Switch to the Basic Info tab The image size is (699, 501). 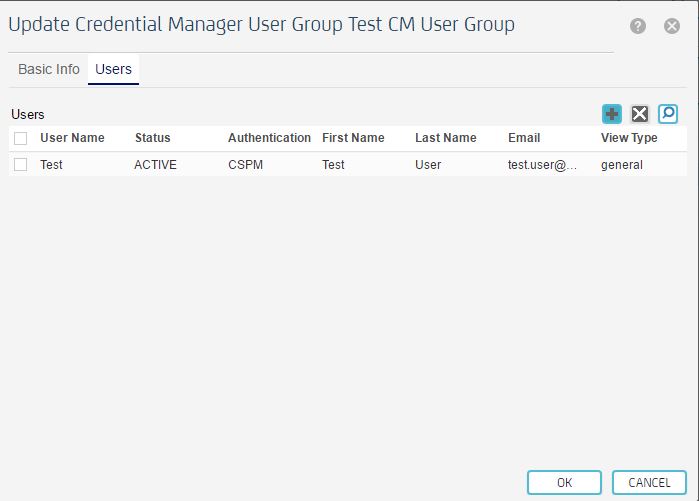point(49,70)
